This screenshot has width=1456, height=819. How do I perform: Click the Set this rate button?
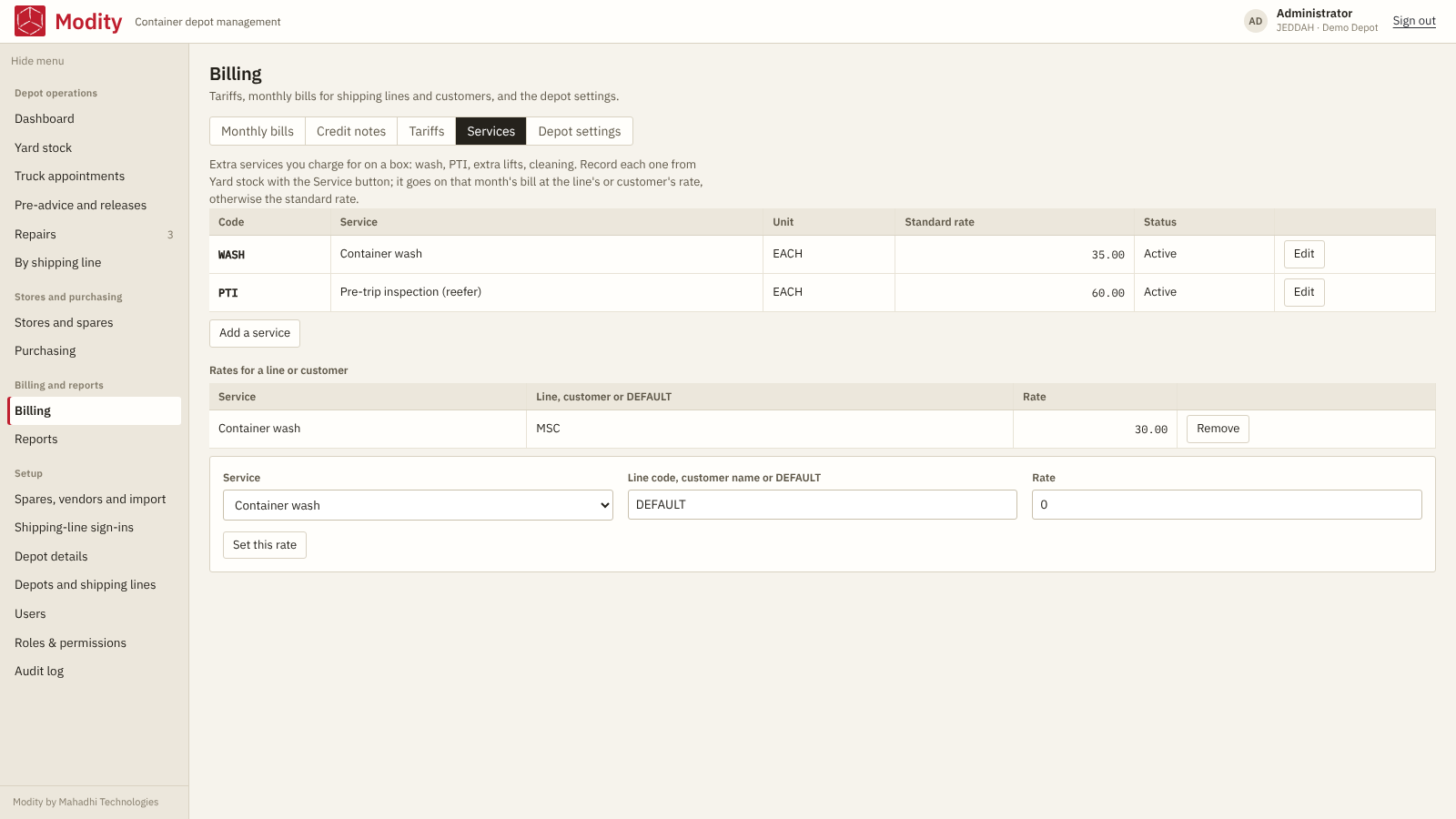(265, 545)
